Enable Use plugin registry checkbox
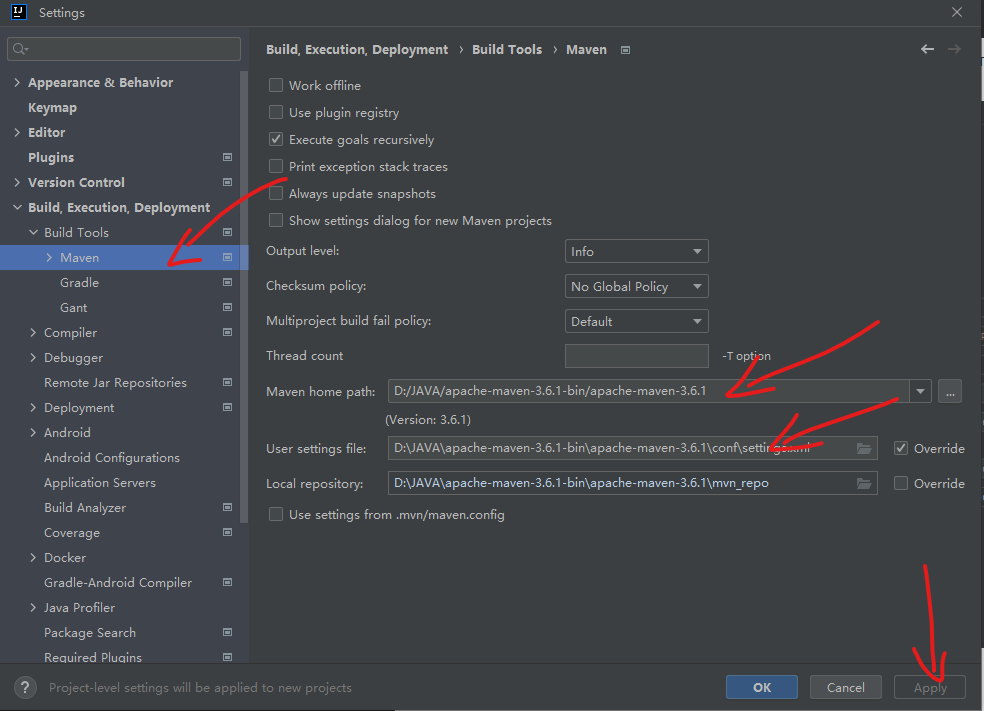This screenshot has width=984, height=711. [275, 112]
